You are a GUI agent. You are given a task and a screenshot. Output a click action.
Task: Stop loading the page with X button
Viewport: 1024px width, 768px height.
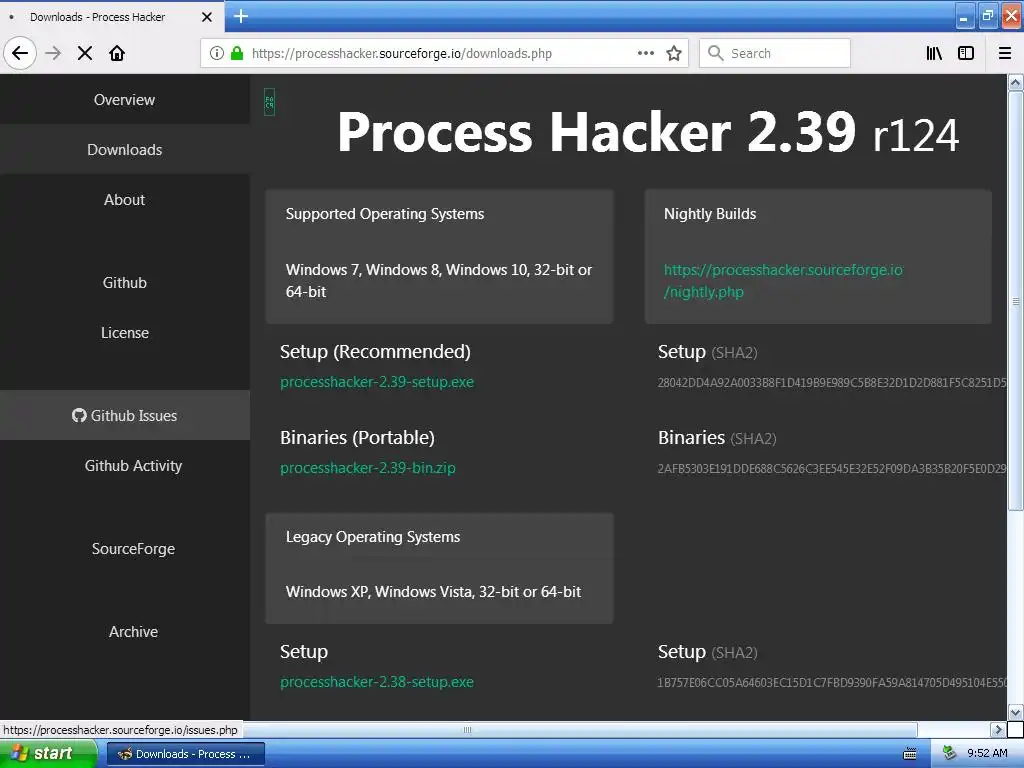[85, 54]
